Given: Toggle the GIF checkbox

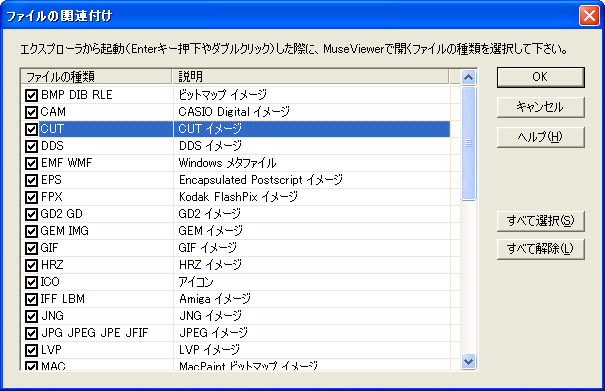Looking at the screenshot, I should pyautogui.click(x=31, y=248).
